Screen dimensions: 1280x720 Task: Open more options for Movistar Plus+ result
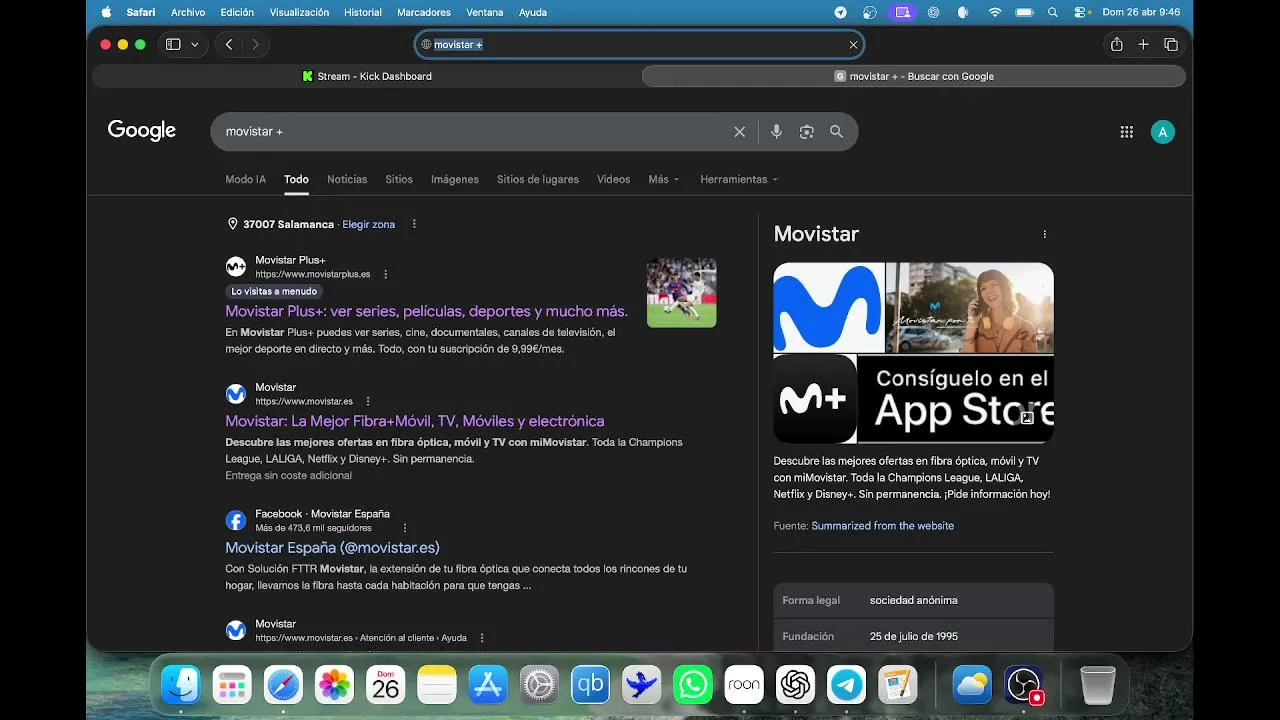pos(386,274)
